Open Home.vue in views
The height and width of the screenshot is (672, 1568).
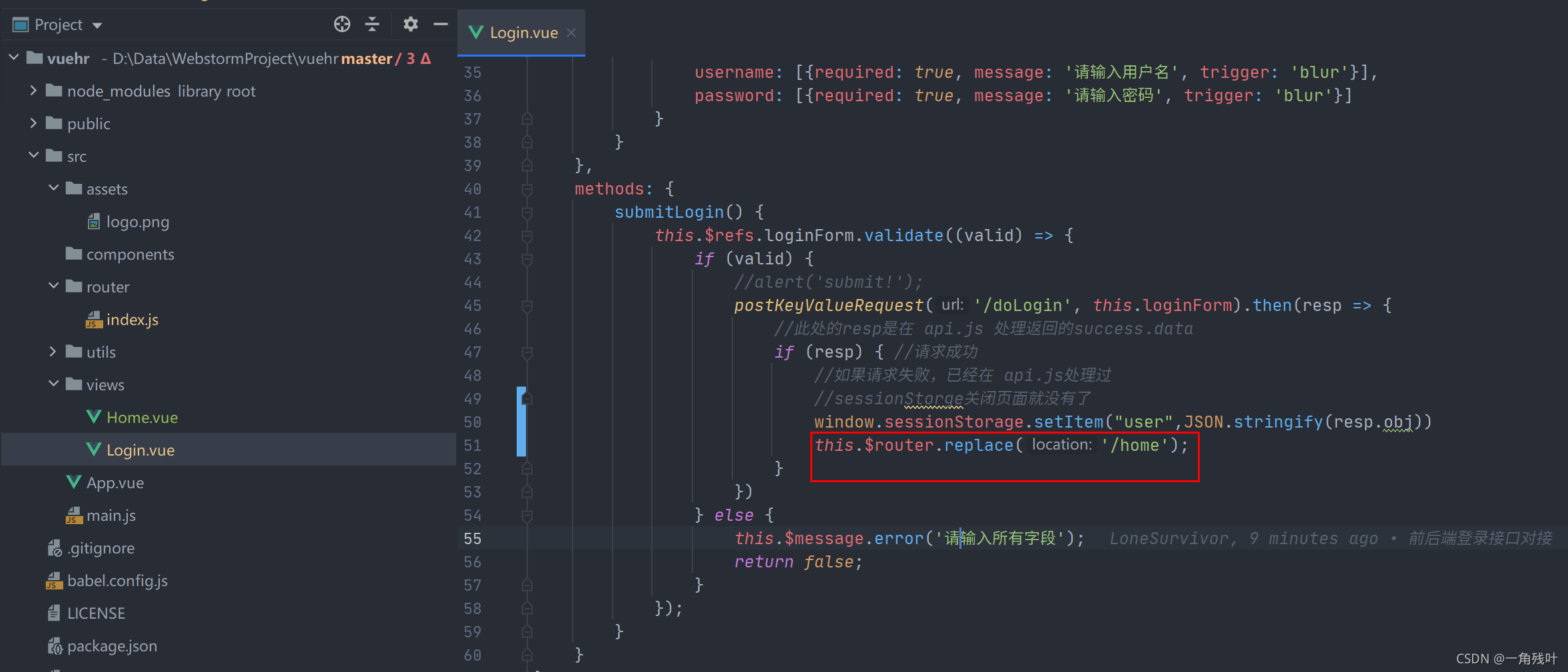(x=142, y=418)
